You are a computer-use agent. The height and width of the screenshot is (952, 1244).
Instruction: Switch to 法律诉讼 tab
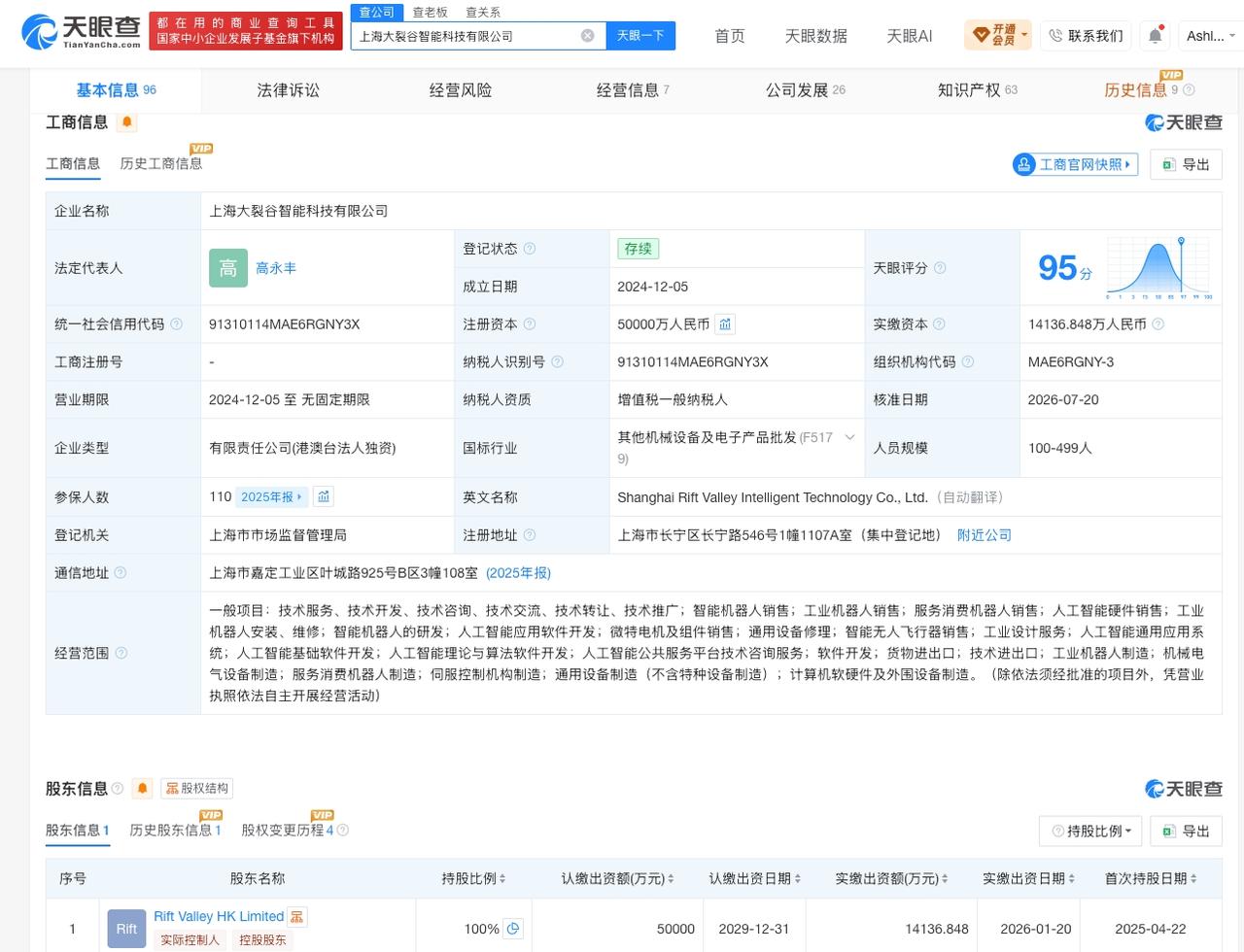pos(288,90)
